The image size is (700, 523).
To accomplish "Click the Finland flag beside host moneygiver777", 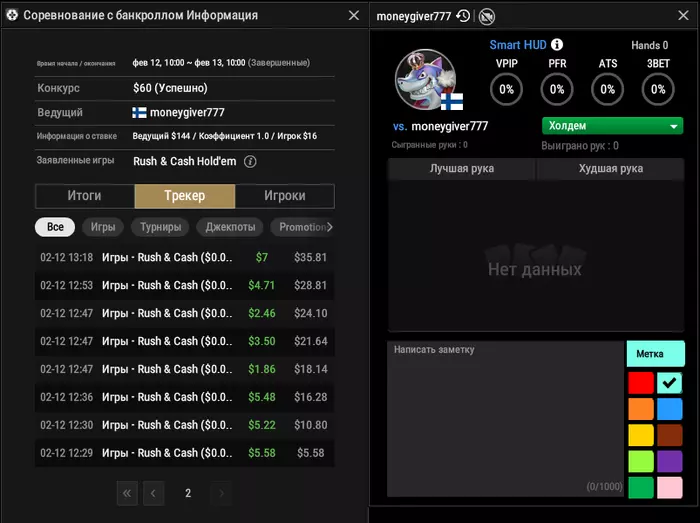I will (139, 112).
